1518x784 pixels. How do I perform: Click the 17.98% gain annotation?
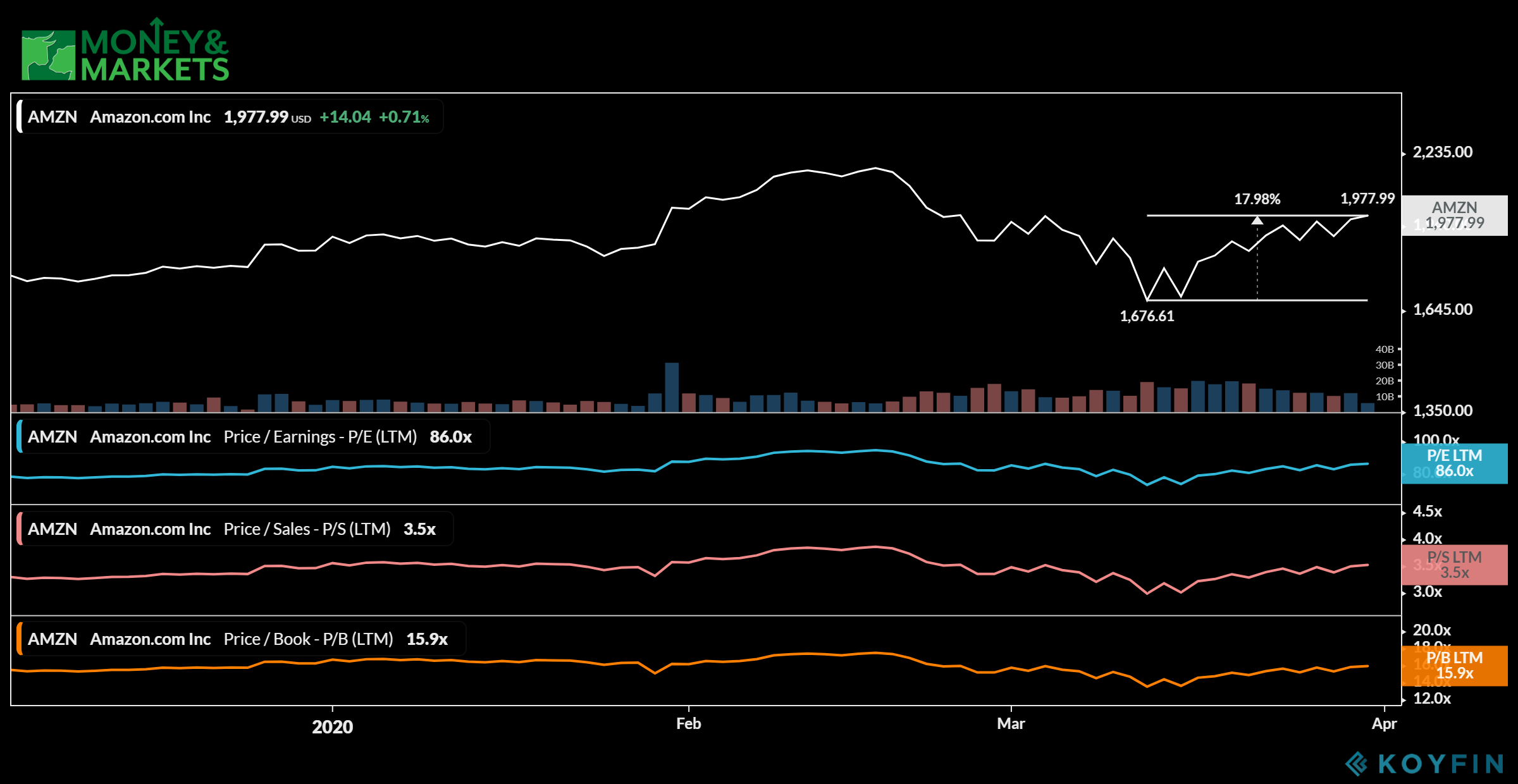tap(1257, 199)
